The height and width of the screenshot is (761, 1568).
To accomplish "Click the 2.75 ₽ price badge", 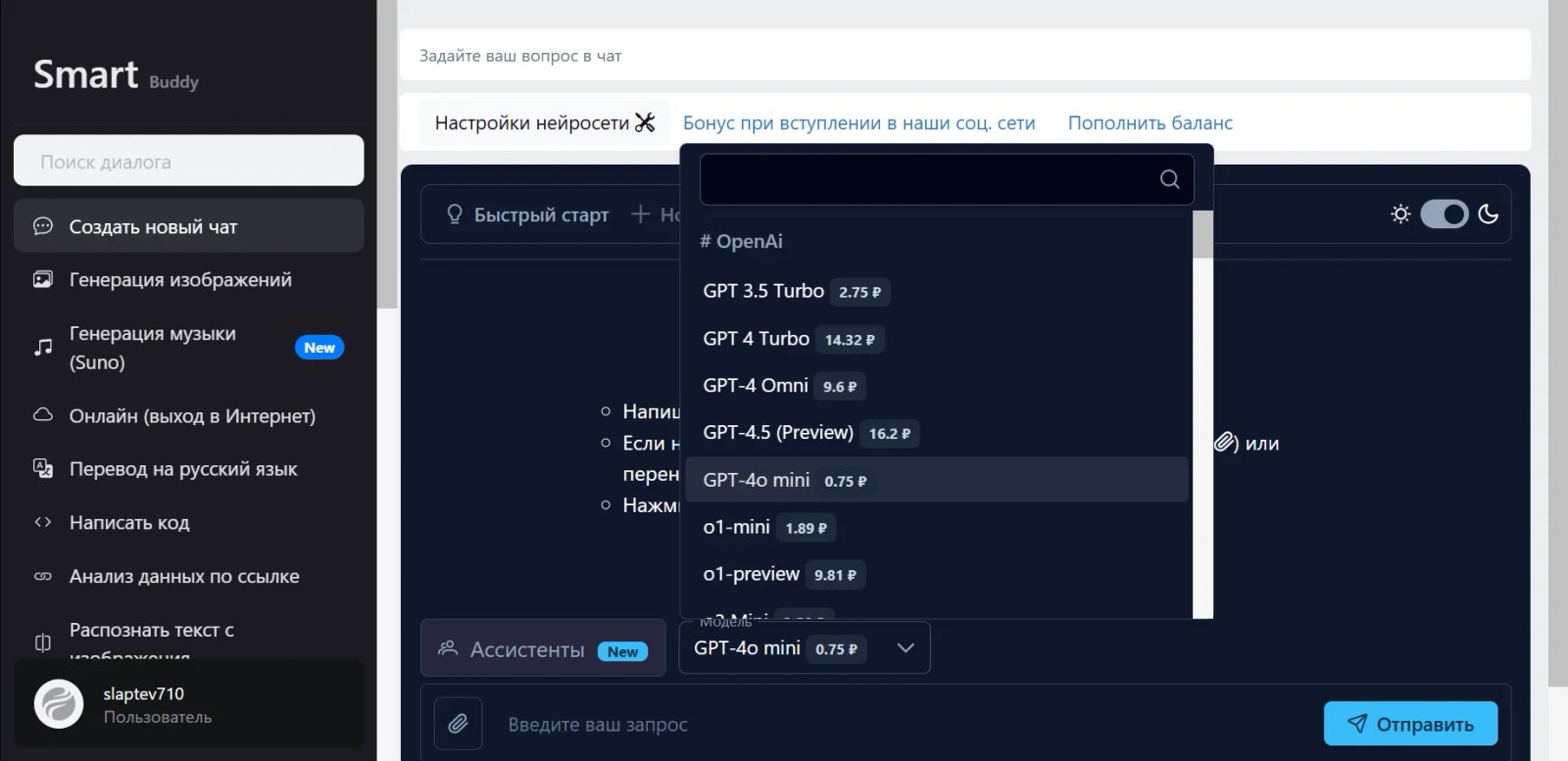I will click(859, 292).
